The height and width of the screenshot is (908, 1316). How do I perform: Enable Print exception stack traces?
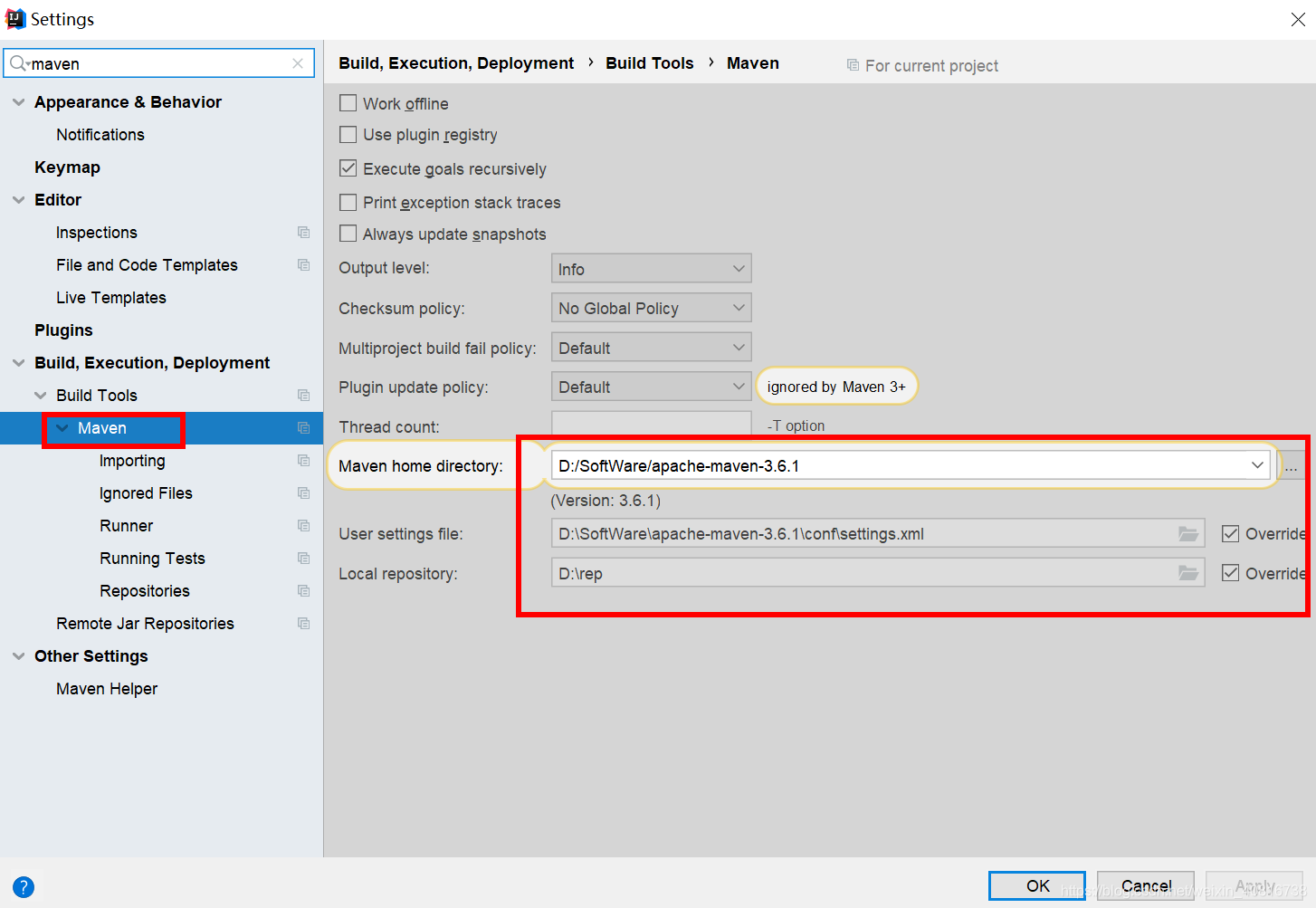coord(348,202)
